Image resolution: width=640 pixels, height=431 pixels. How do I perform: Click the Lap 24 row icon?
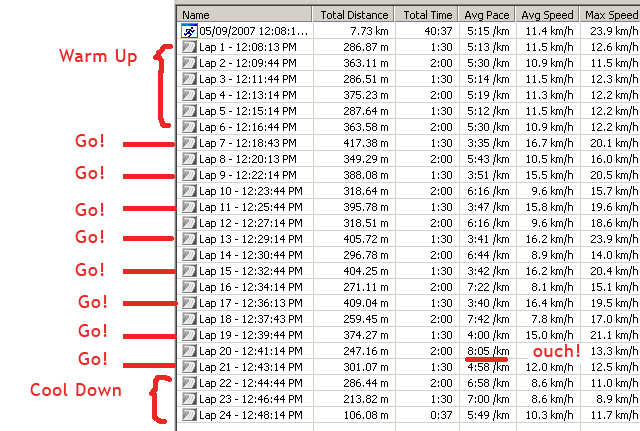(x=189, y=415)
